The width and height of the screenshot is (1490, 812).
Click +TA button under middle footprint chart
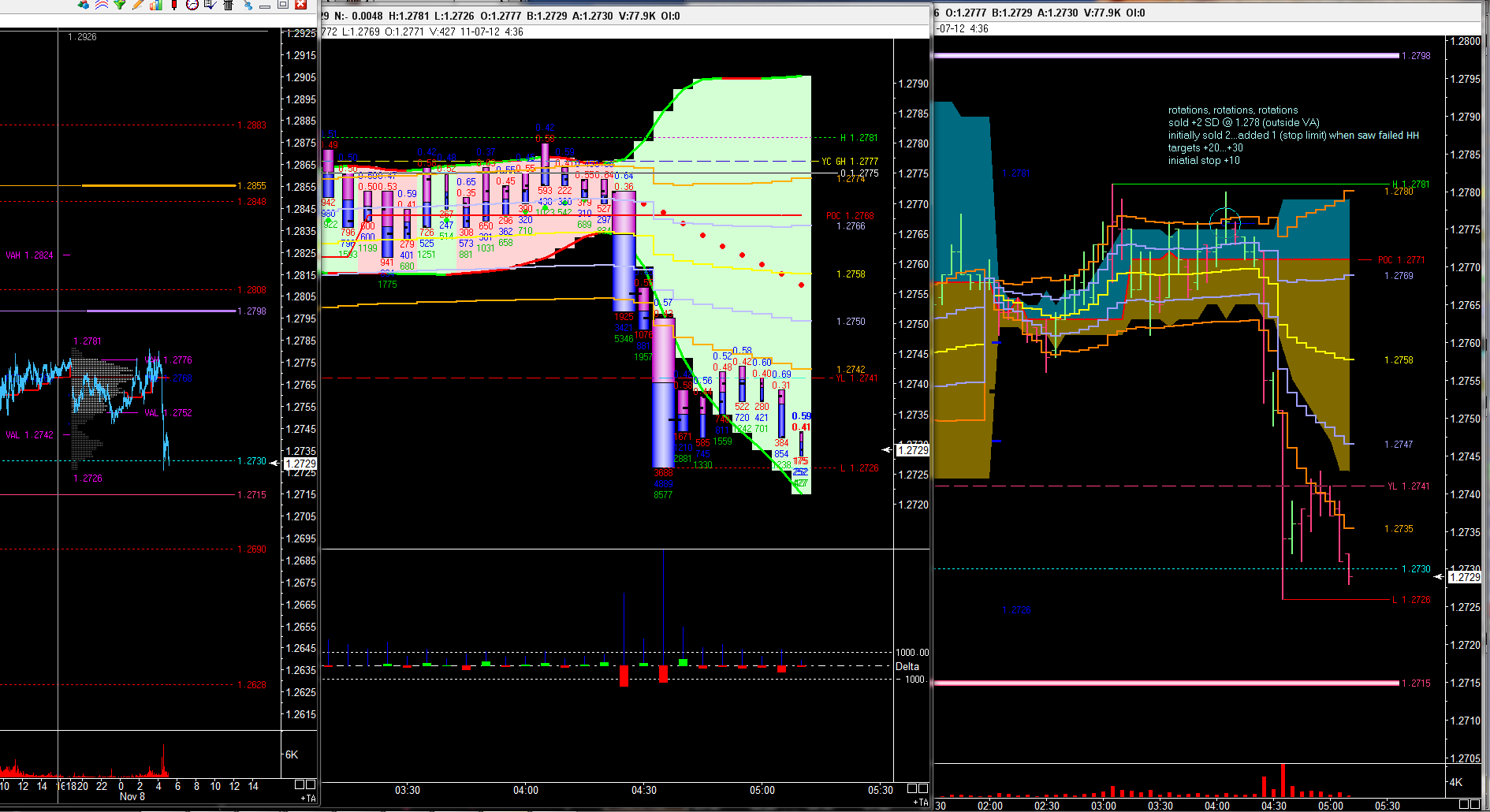(x=921, y=802)
